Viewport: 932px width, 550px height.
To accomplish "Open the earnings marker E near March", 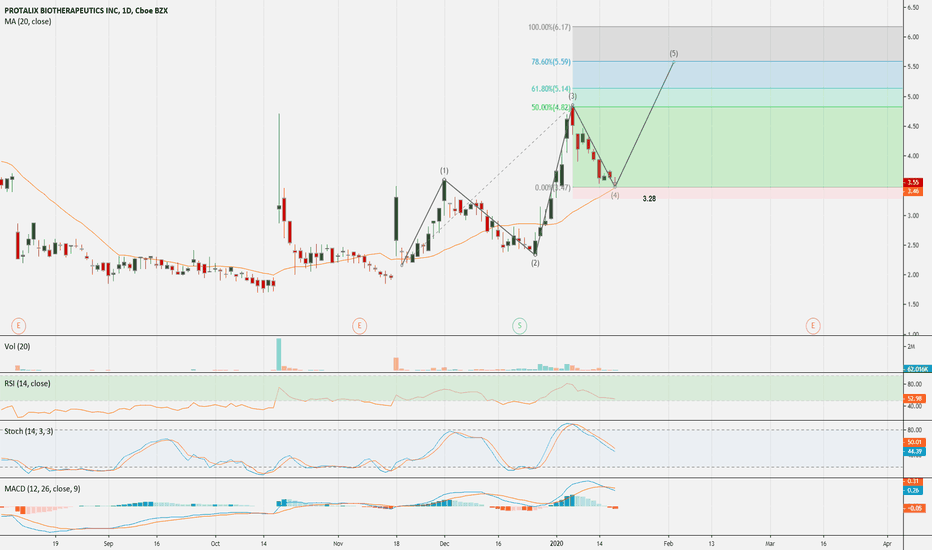I will click(x=813, y=325).
